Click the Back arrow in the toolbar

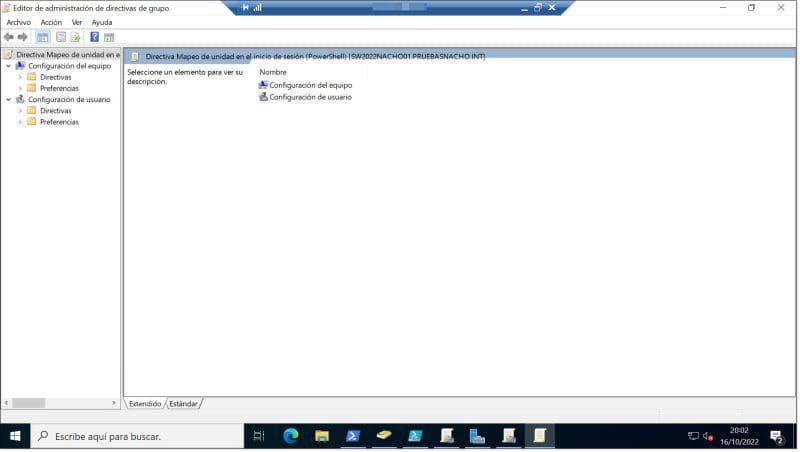click(9, 37)
